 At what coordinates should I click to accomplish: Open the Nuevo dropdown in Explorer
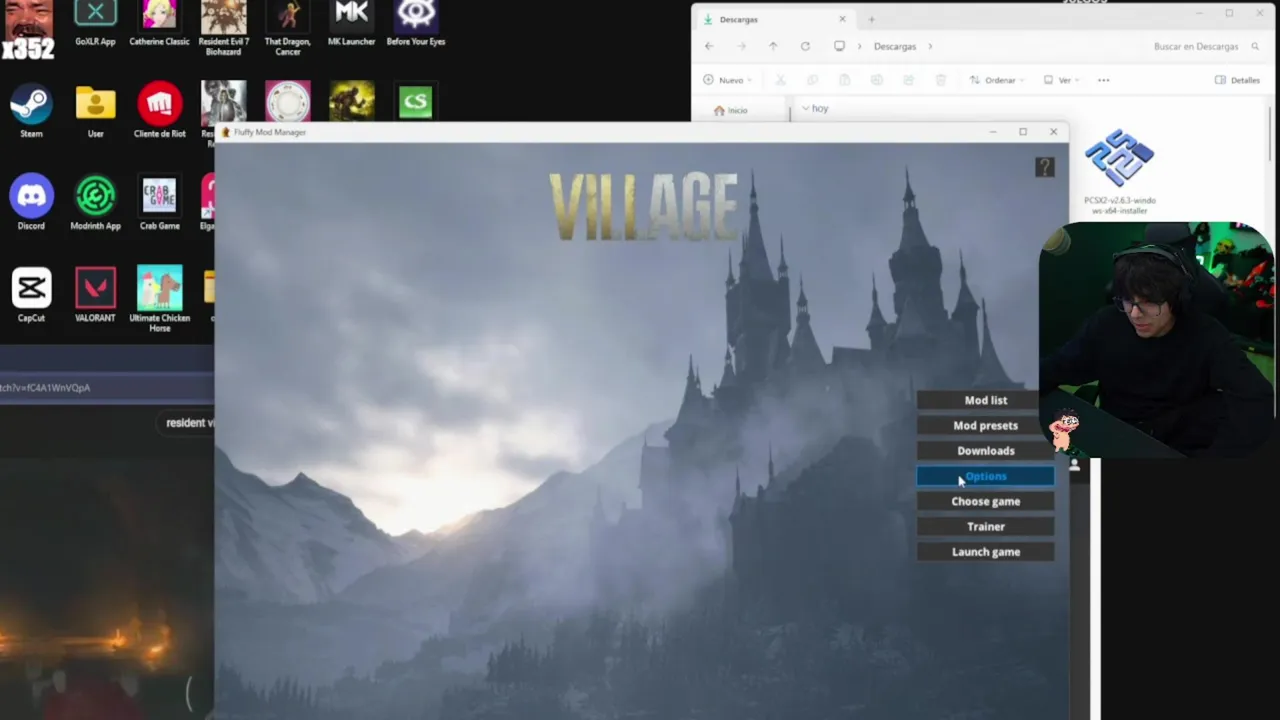[x=727, y=80]
